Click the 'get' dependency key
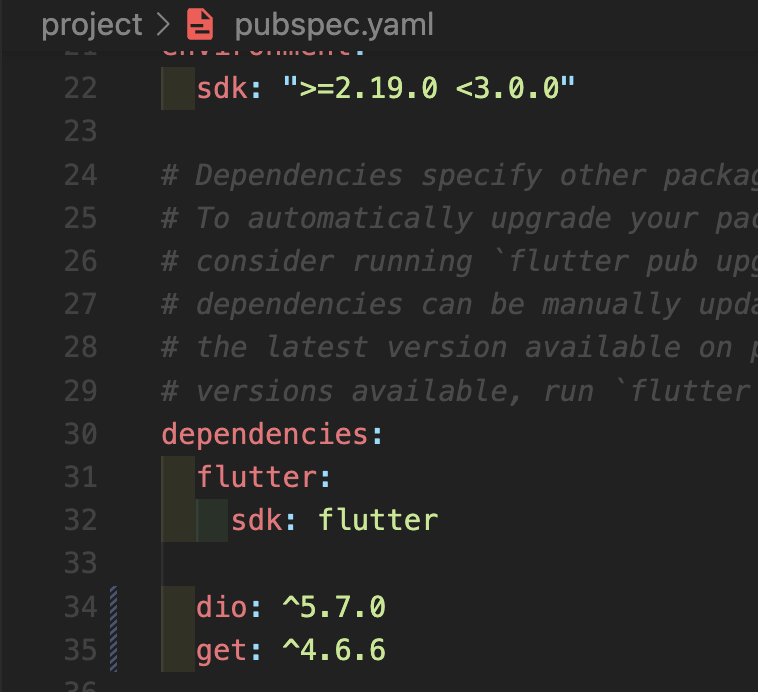Viewport: 758px width, 692px height. (222, 650)
